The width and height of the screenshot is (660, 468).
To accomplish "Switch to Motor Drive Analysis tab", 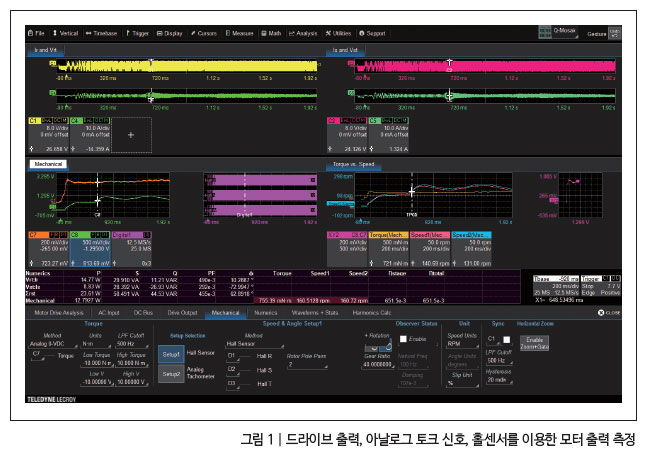I will (59, 313).
